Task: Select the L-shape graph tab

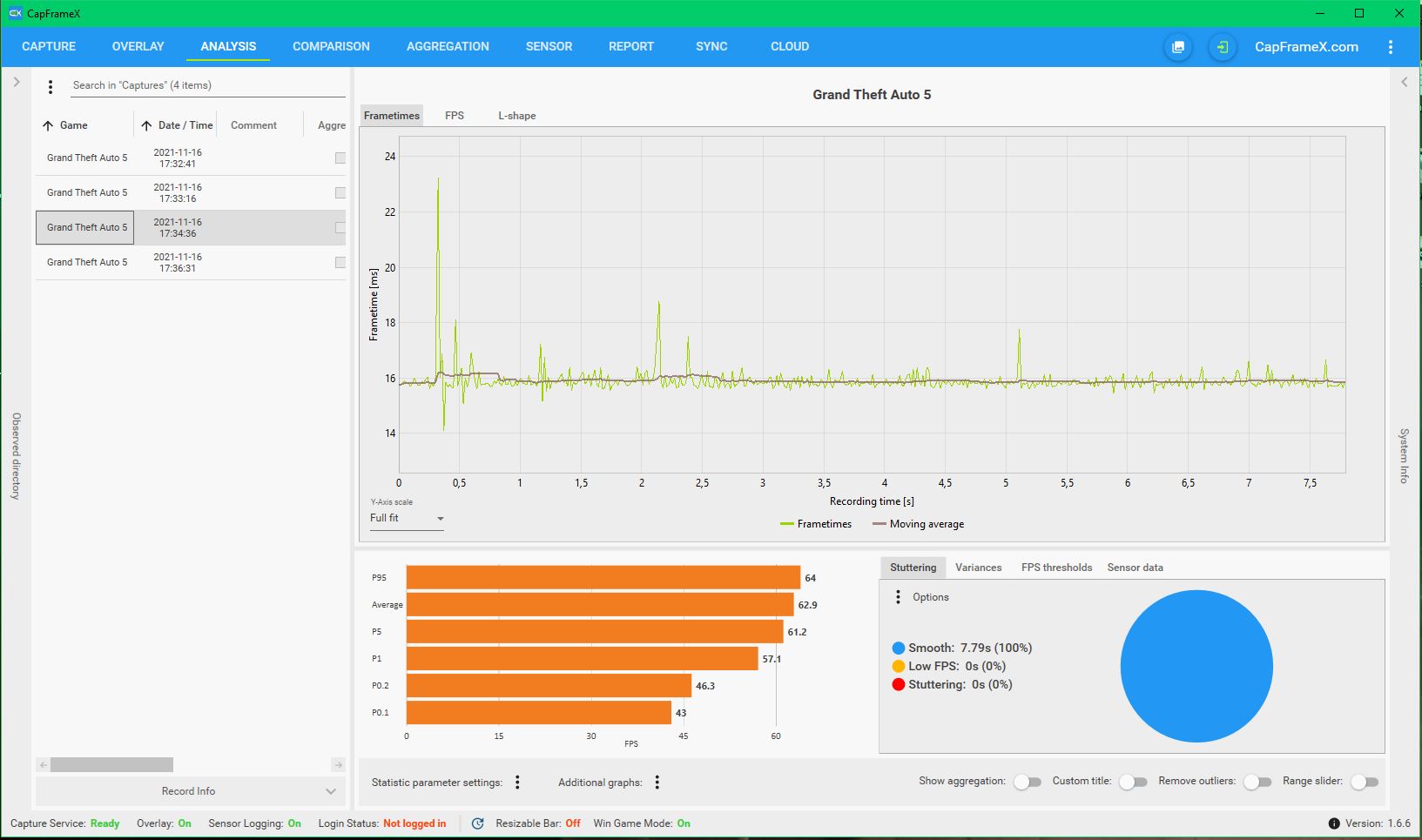Action: click(x=517, y=116)
